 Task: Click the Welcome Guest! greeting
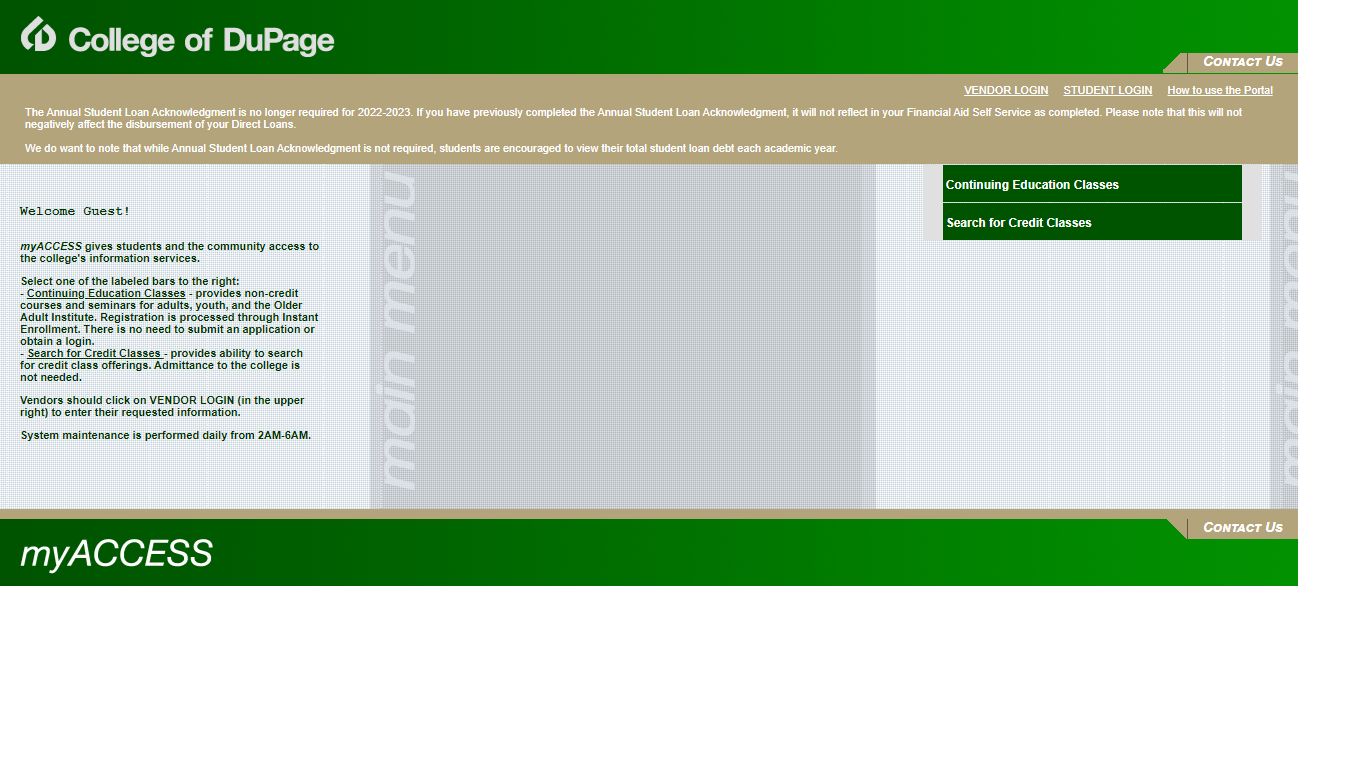75,211
